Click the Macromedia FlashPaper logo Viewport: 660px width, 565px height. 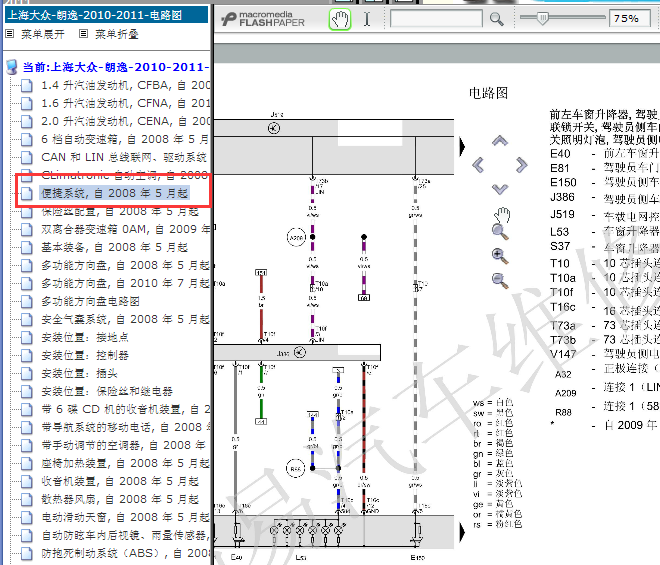click(x=263, y=19)
